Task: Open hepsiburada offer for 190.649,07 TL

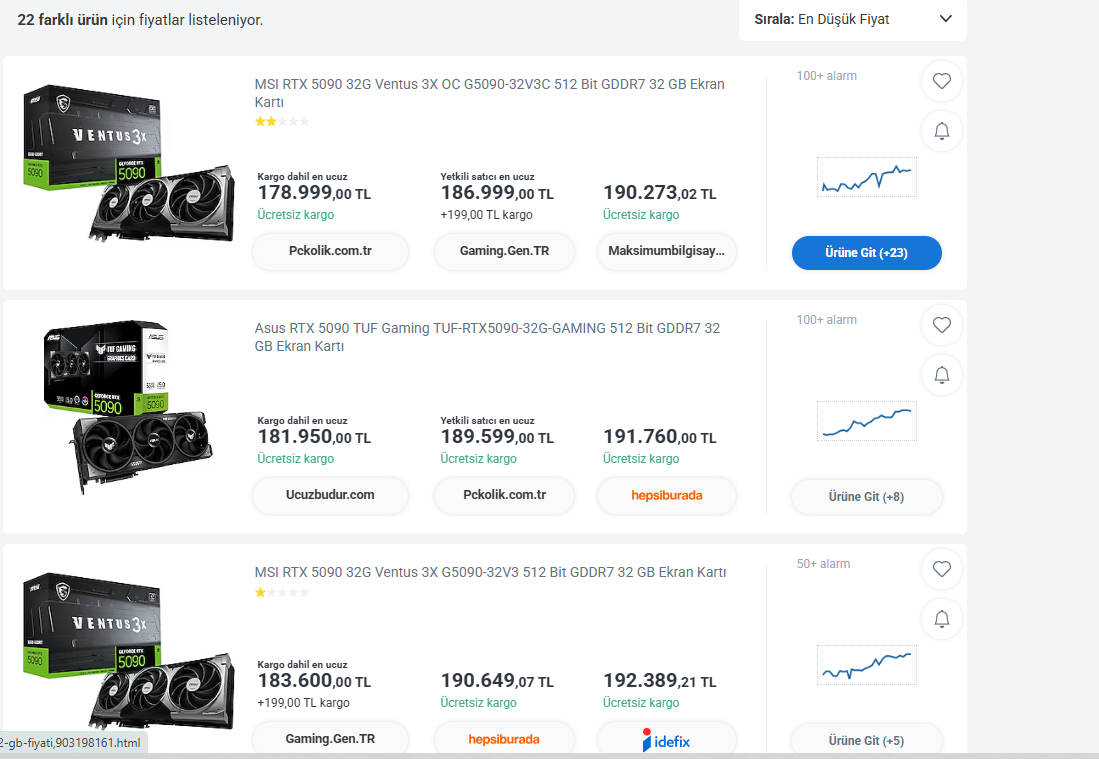Action: point(504,739)
